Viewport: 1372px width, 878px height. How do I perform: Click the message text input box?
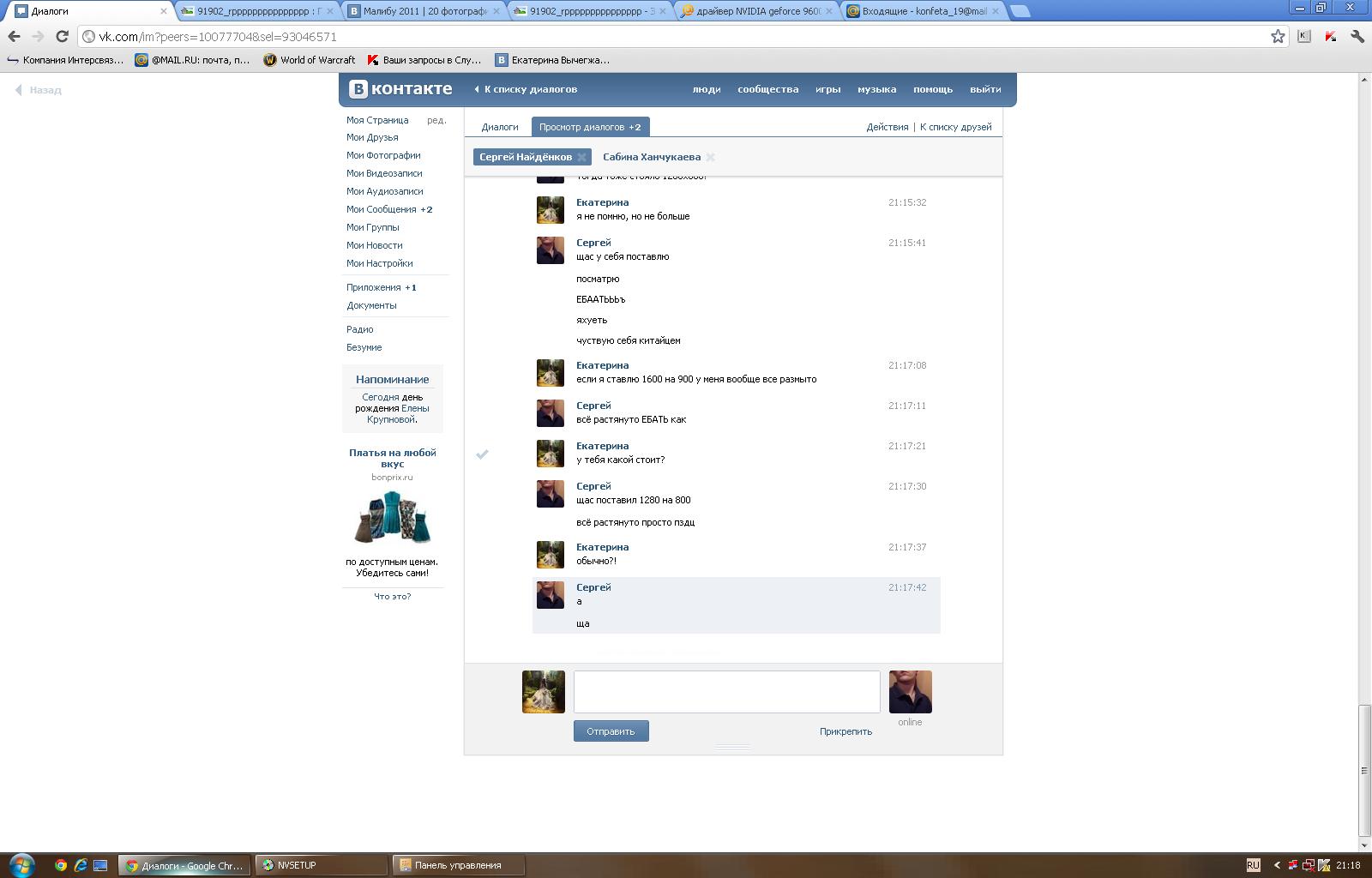tap(726, 691)
